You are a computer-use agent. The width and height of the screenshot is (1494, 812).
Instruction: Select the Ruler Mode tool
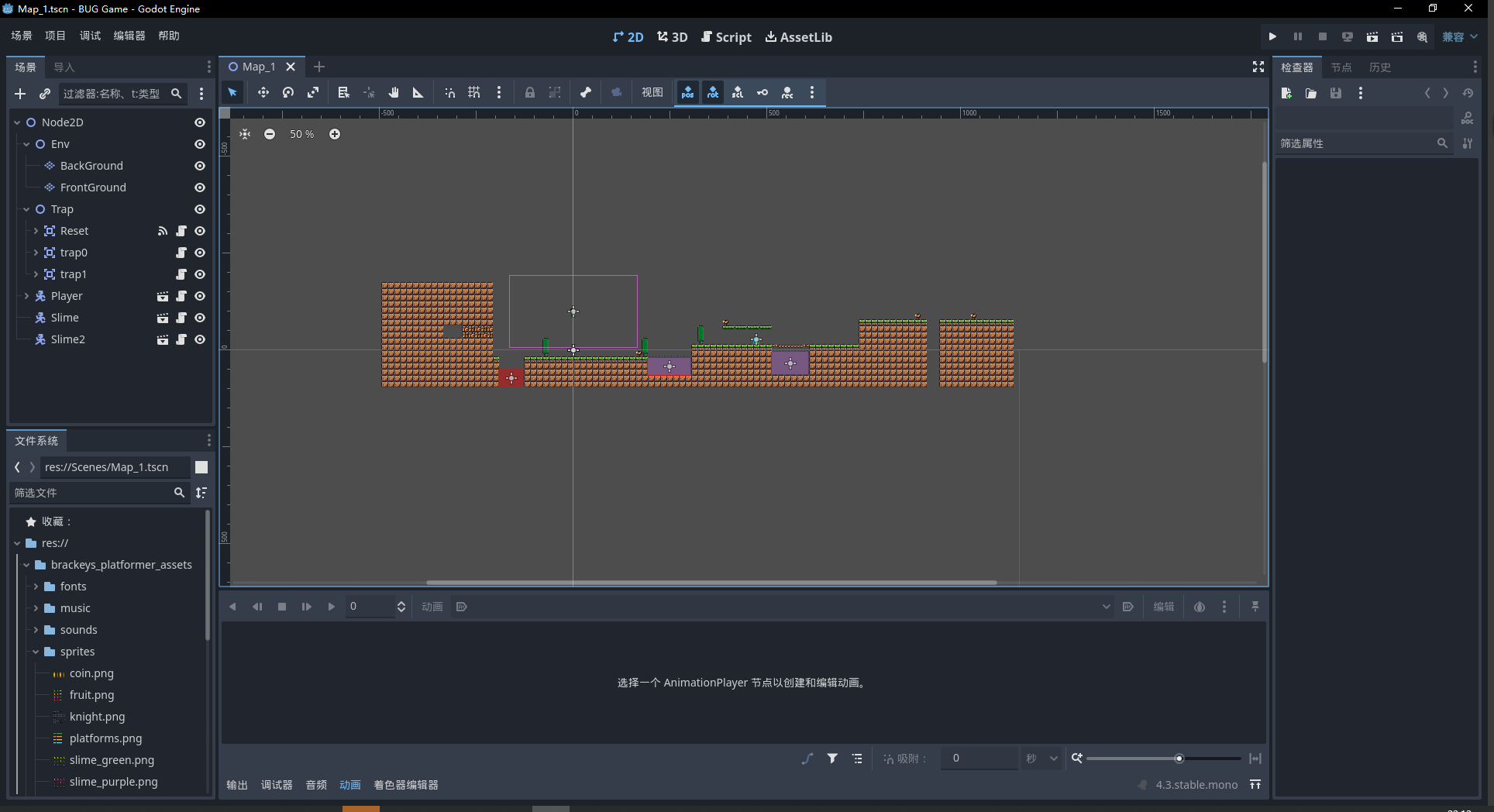(x=418, y=93)
